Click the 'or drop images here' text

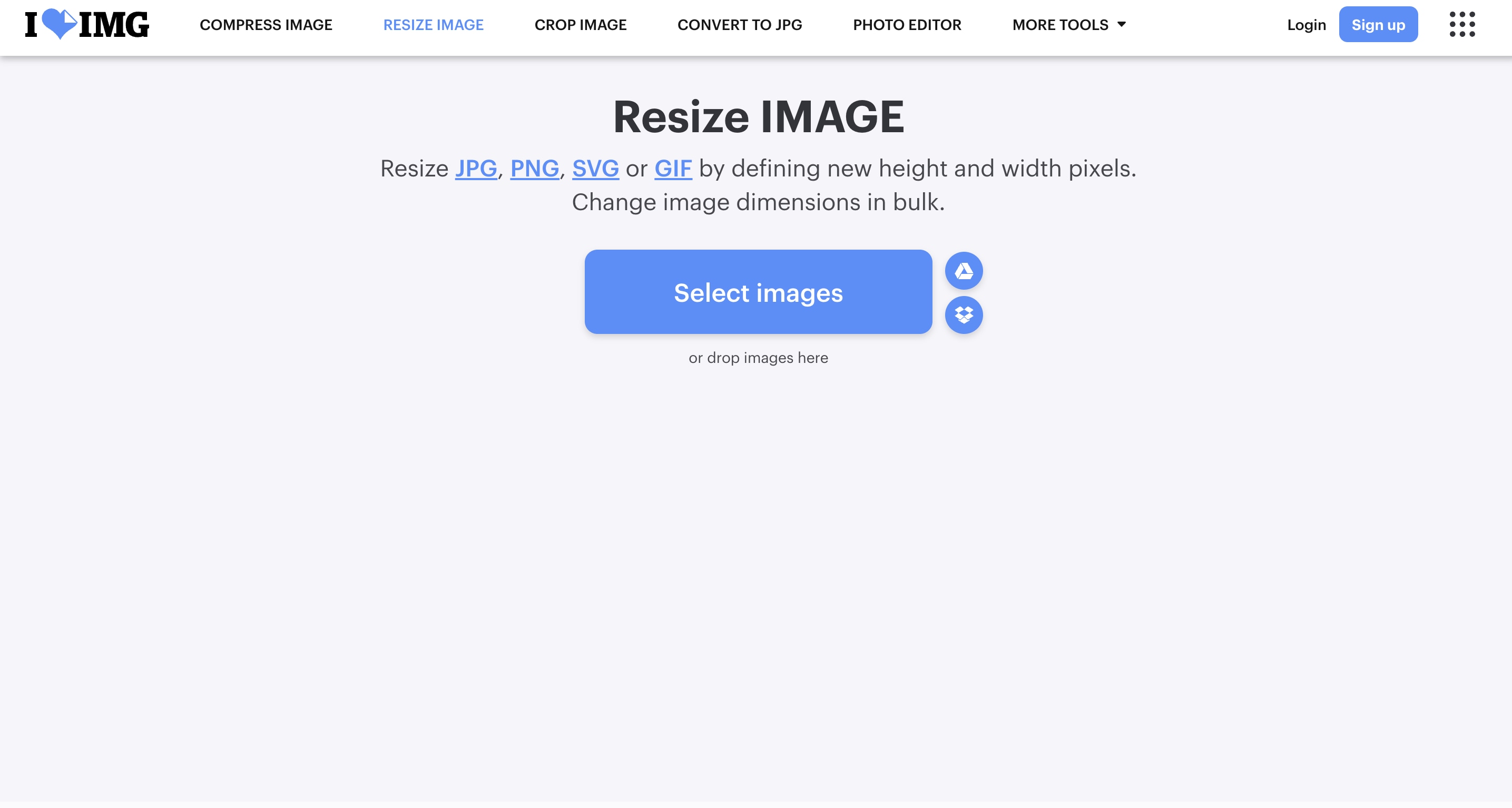[758, 358]
